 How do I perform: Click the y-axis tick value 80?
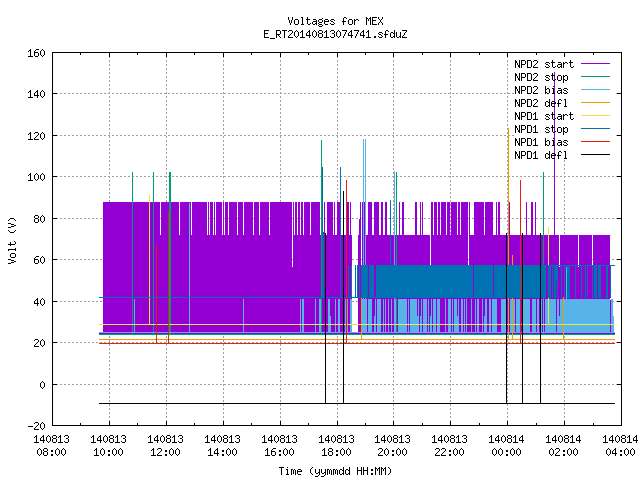[39, 219]
